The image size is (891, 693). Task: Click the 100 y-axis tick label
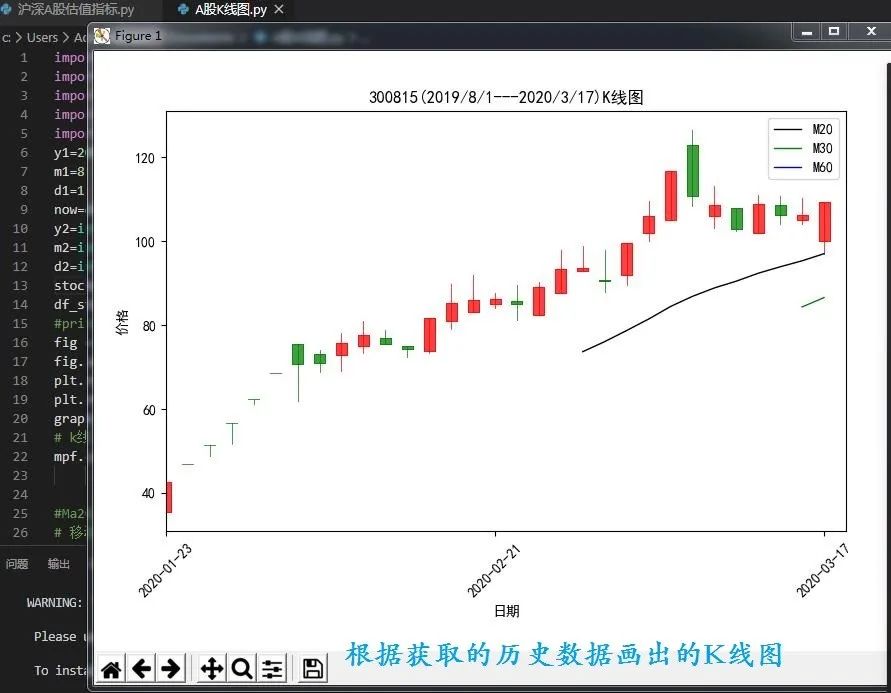(x=145, y=242)
